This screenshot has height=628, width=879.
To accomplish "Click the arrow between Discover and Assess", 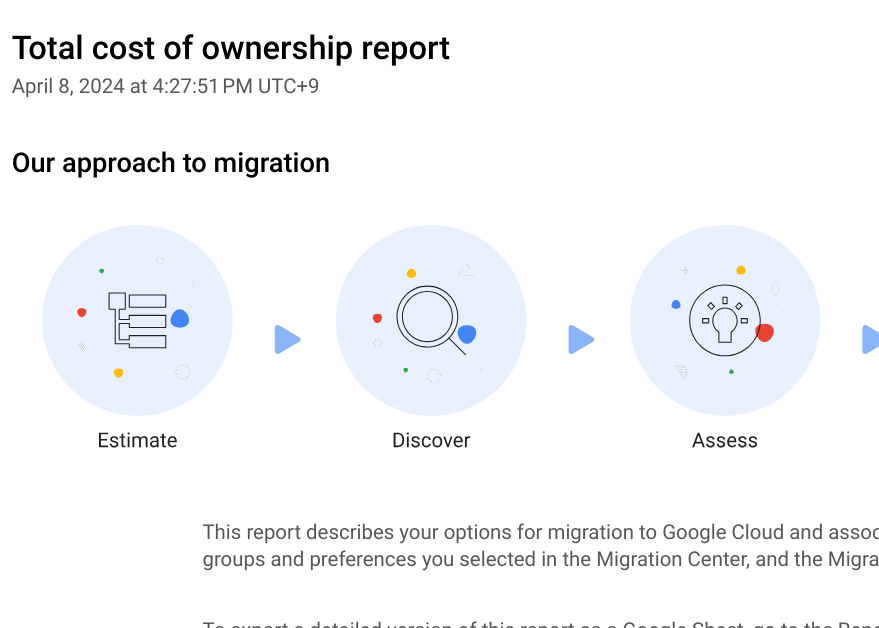I will click(581, 339).
